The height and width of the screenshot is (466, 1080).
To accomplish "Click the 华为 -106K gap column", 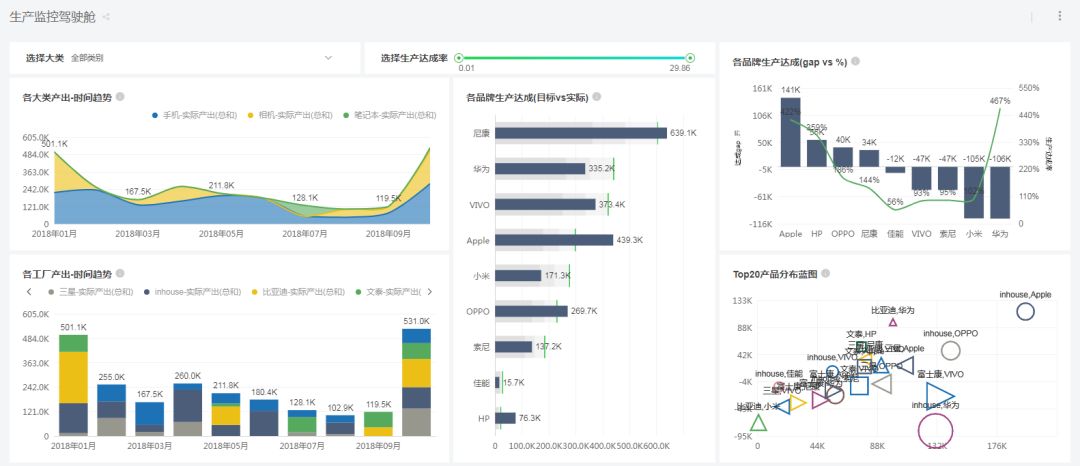I will pos(999,193).
